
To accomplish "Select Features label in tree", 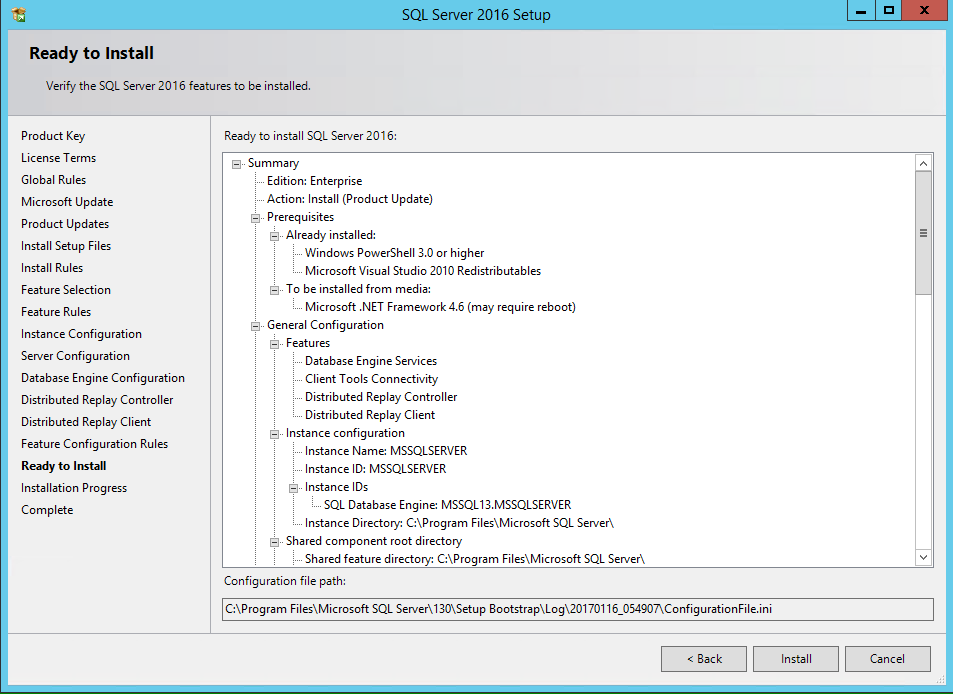I will click(x=308, y=343).
